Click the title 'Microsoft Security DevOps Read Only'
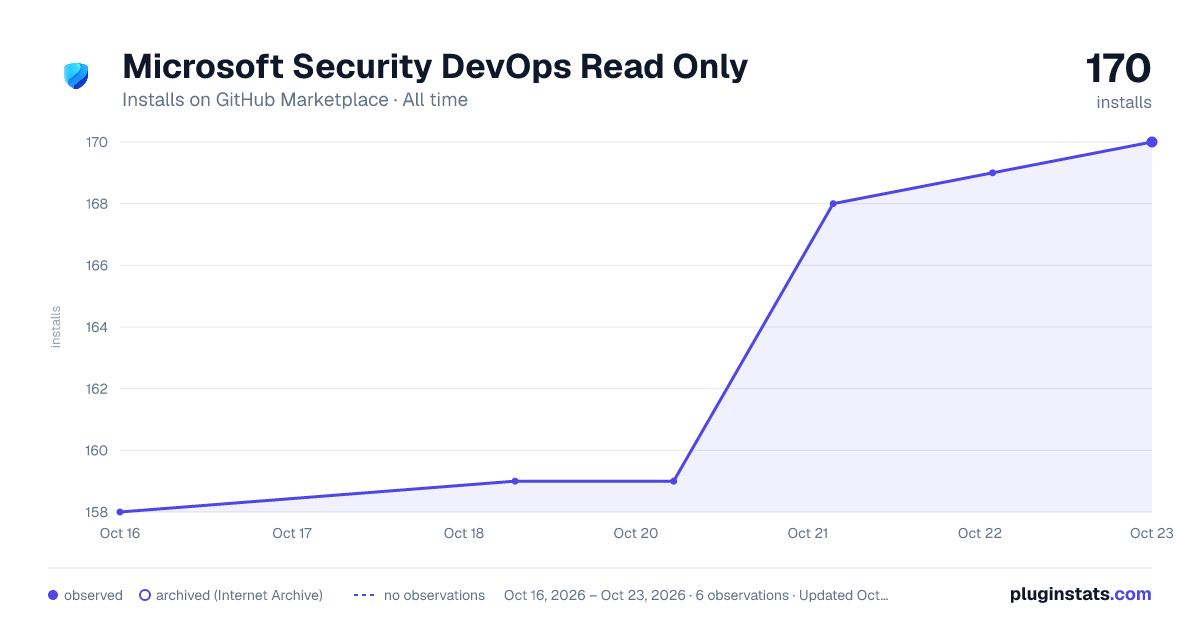The width and height of the screenshot is (1200, 630). [x=435, y=66]
